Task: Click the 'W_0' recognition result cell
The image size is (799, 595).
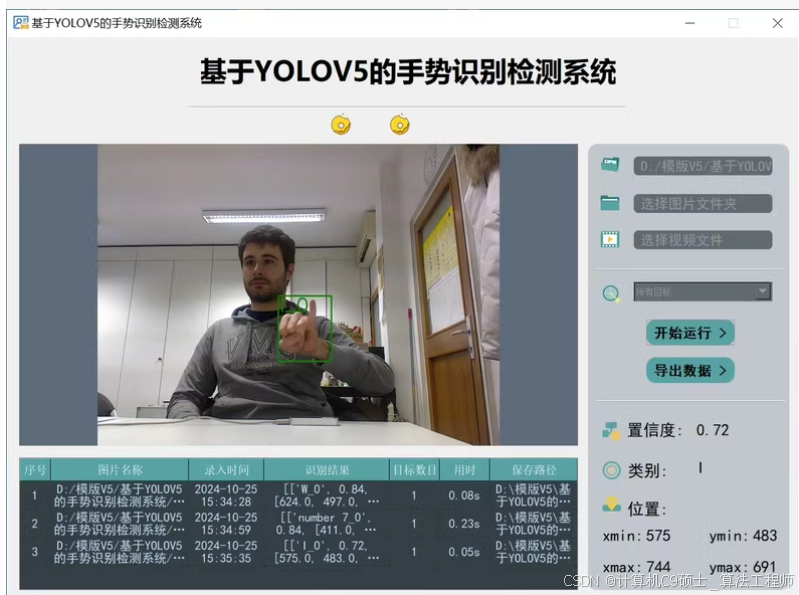Action: pyautogui.click(x=327, y=495)
